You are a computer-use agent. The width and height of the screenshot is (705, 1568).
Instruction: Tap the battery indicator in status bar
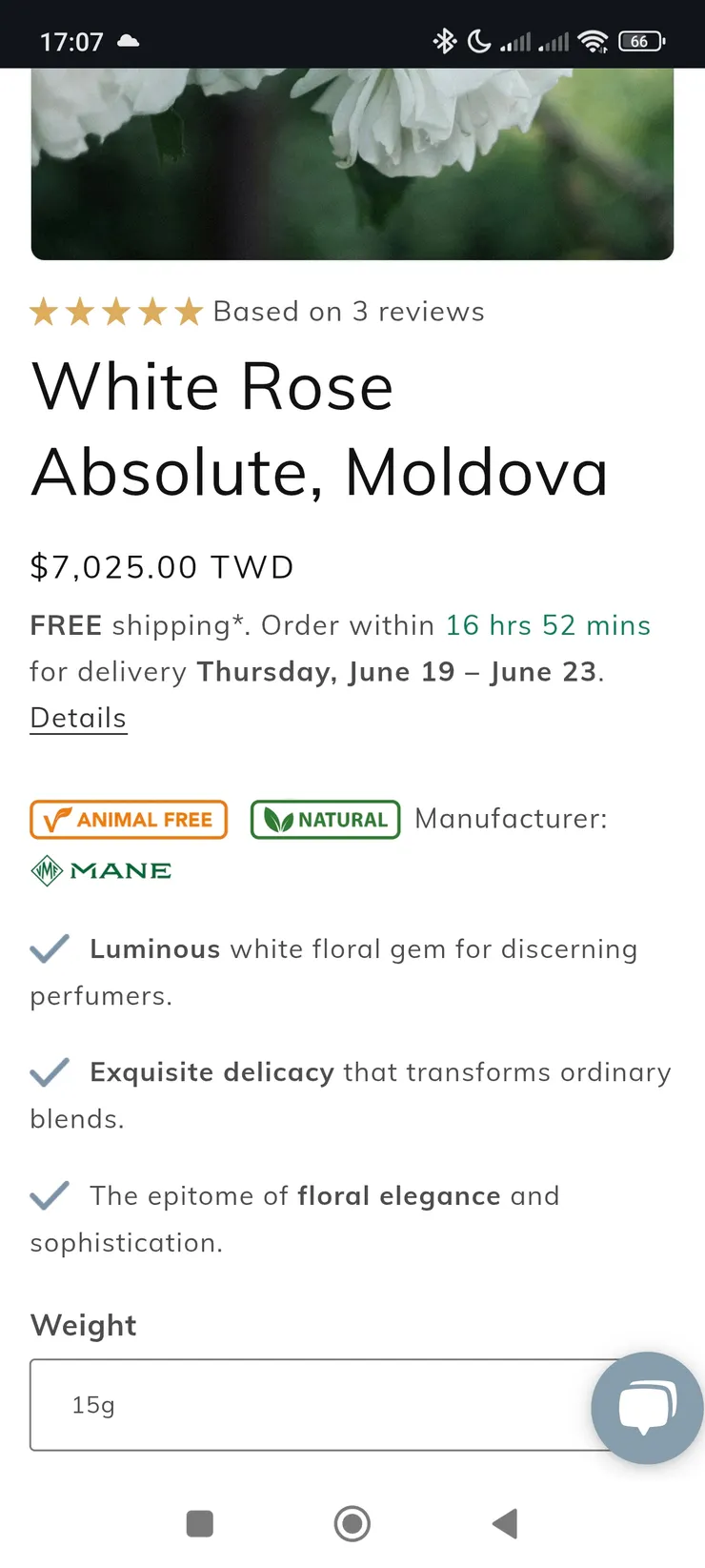[641, 41]
